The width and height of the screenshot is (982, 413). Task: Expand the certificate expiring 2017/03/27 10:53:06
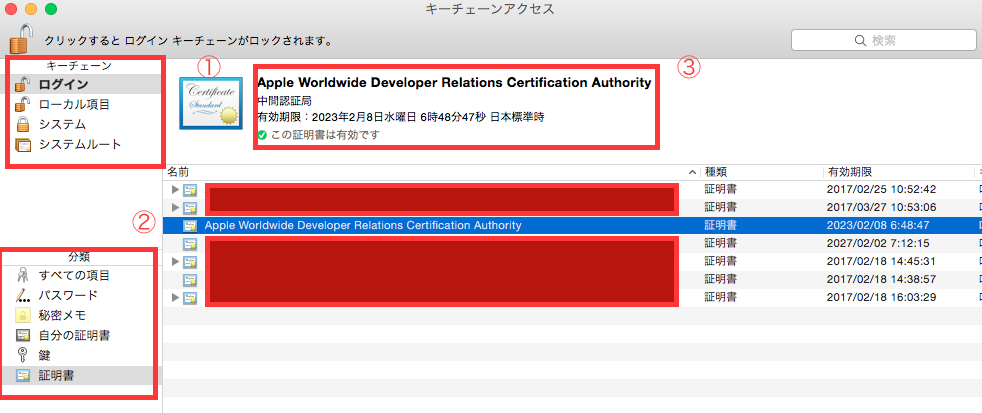(x=175, y=207)
